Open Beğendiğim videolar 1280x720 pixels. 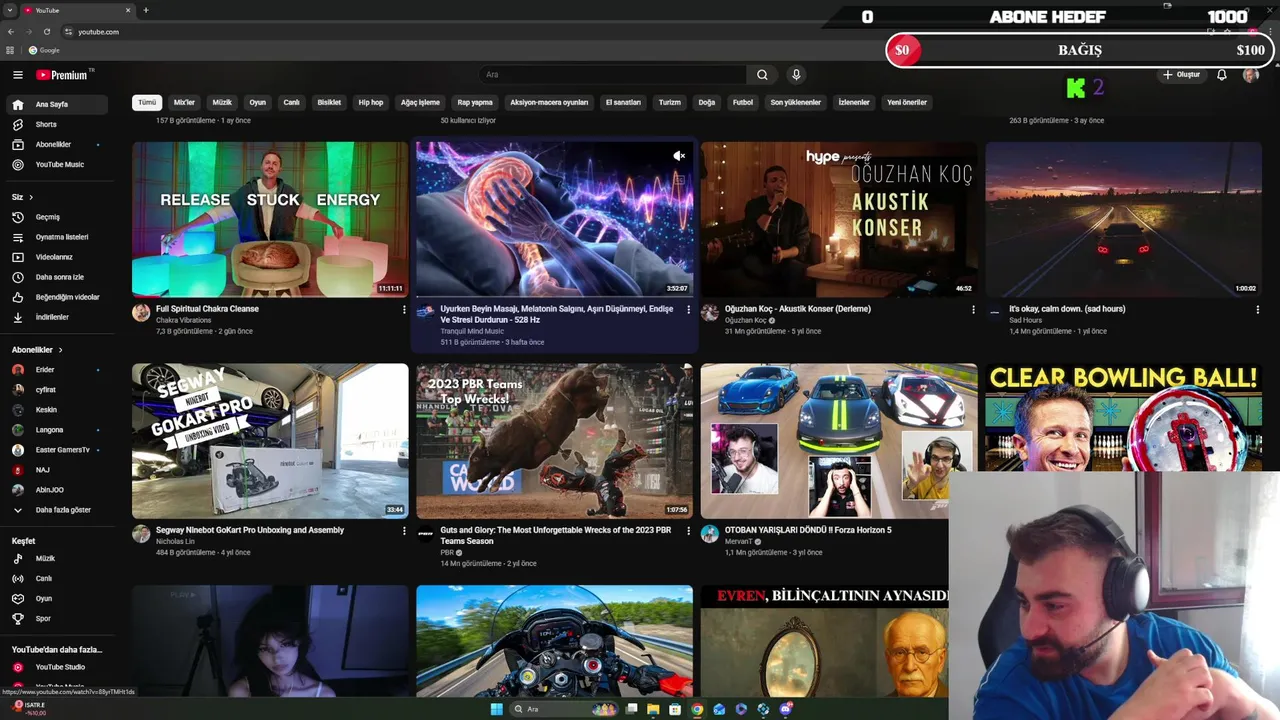pos(57,297)
